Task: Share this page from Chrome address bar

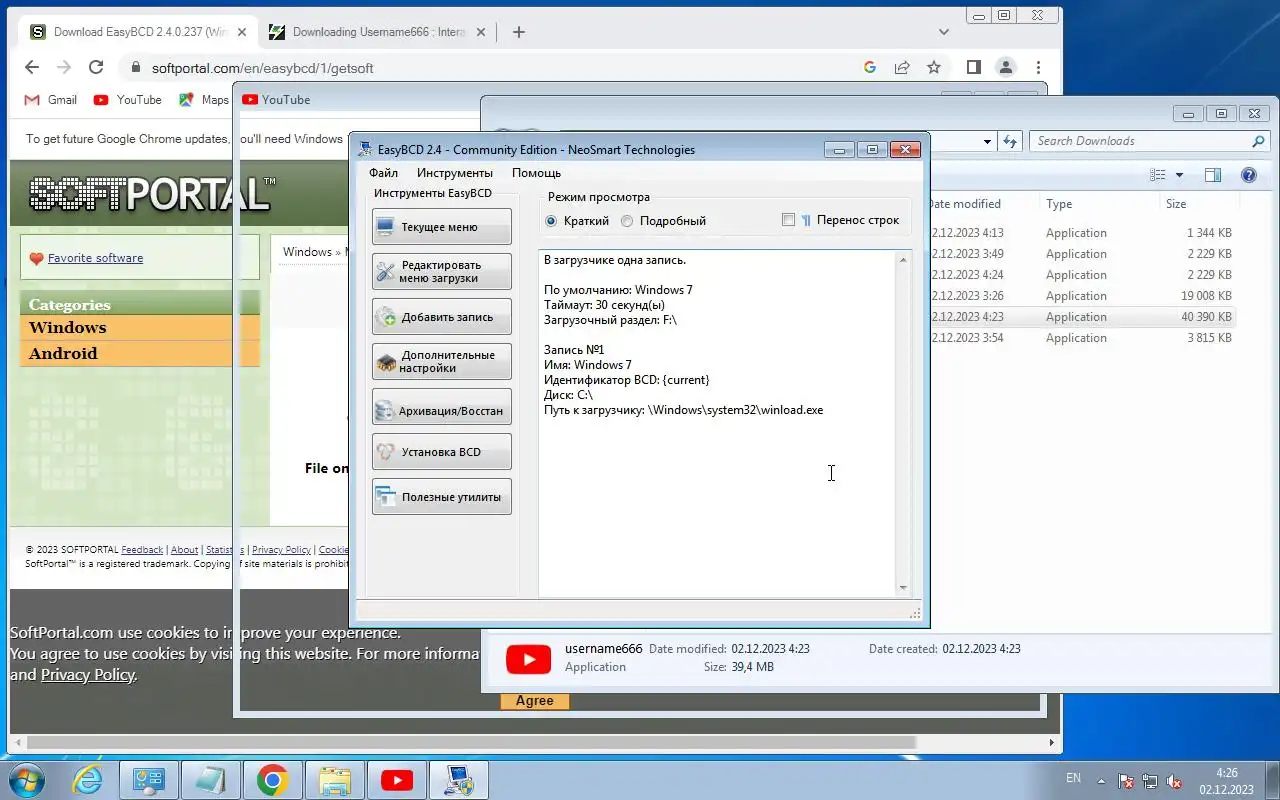Action: [x=902, y=68]
